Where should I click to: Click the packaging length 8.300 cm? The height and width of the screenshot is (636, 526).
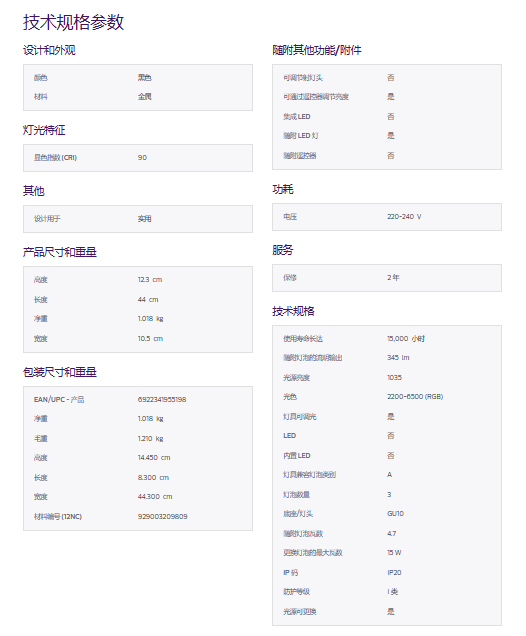(x=153, y=477)
